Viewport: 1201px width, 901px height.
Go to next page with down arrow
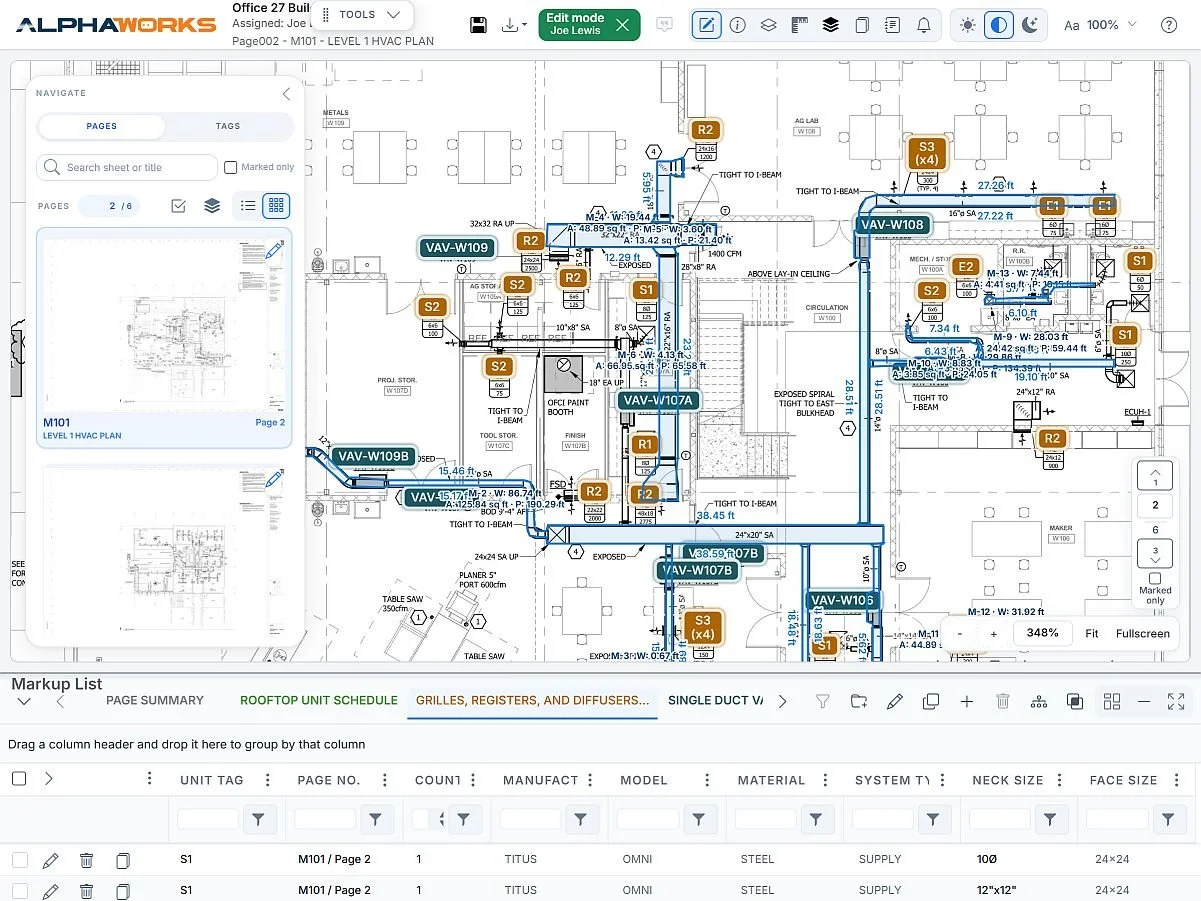coord(1155,553)
